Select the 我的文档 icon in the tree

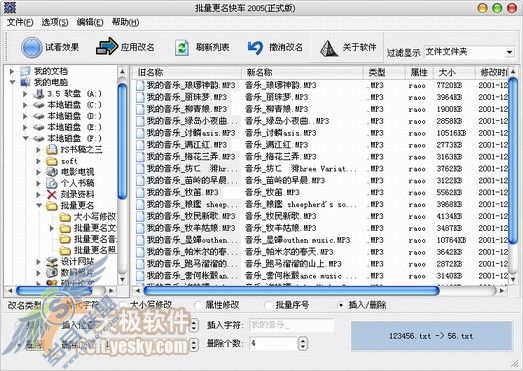pyautogui.click(x=25, y=71)
